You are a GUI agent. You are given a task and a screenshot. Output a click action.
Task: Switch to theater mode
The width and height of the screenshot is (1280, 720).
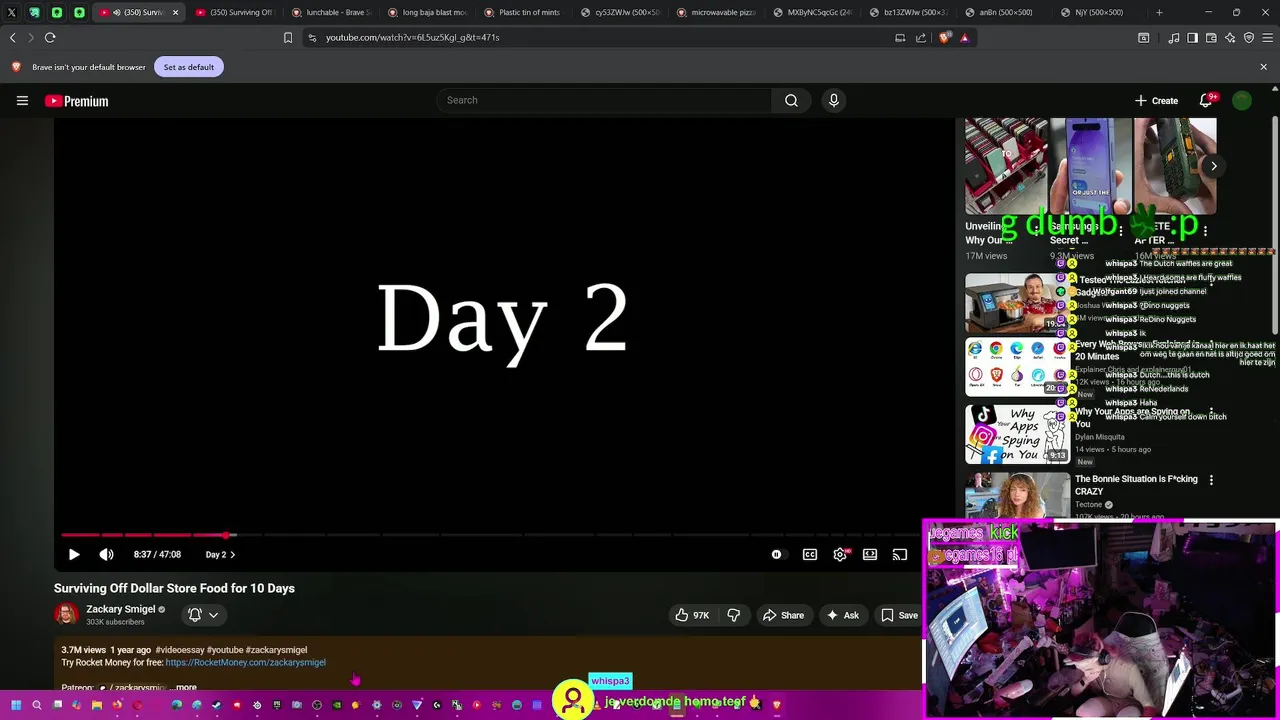click(870, 554)
